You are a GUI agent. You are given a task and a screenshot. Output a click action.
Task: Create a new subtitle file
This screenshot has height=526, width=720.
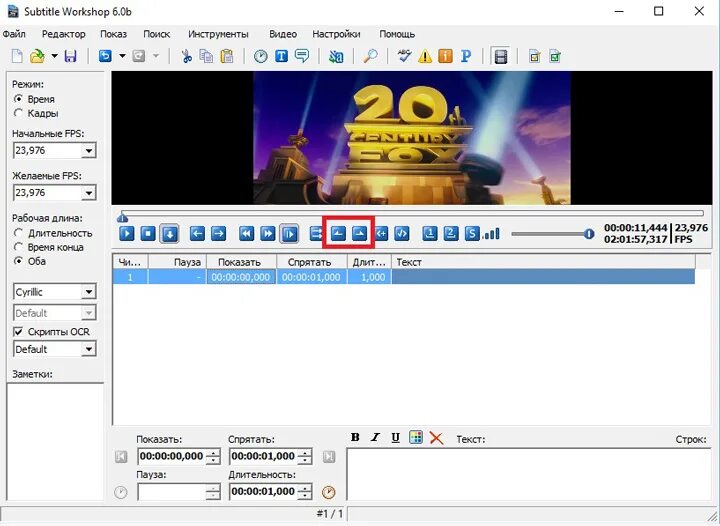click(x=17, y=56)
